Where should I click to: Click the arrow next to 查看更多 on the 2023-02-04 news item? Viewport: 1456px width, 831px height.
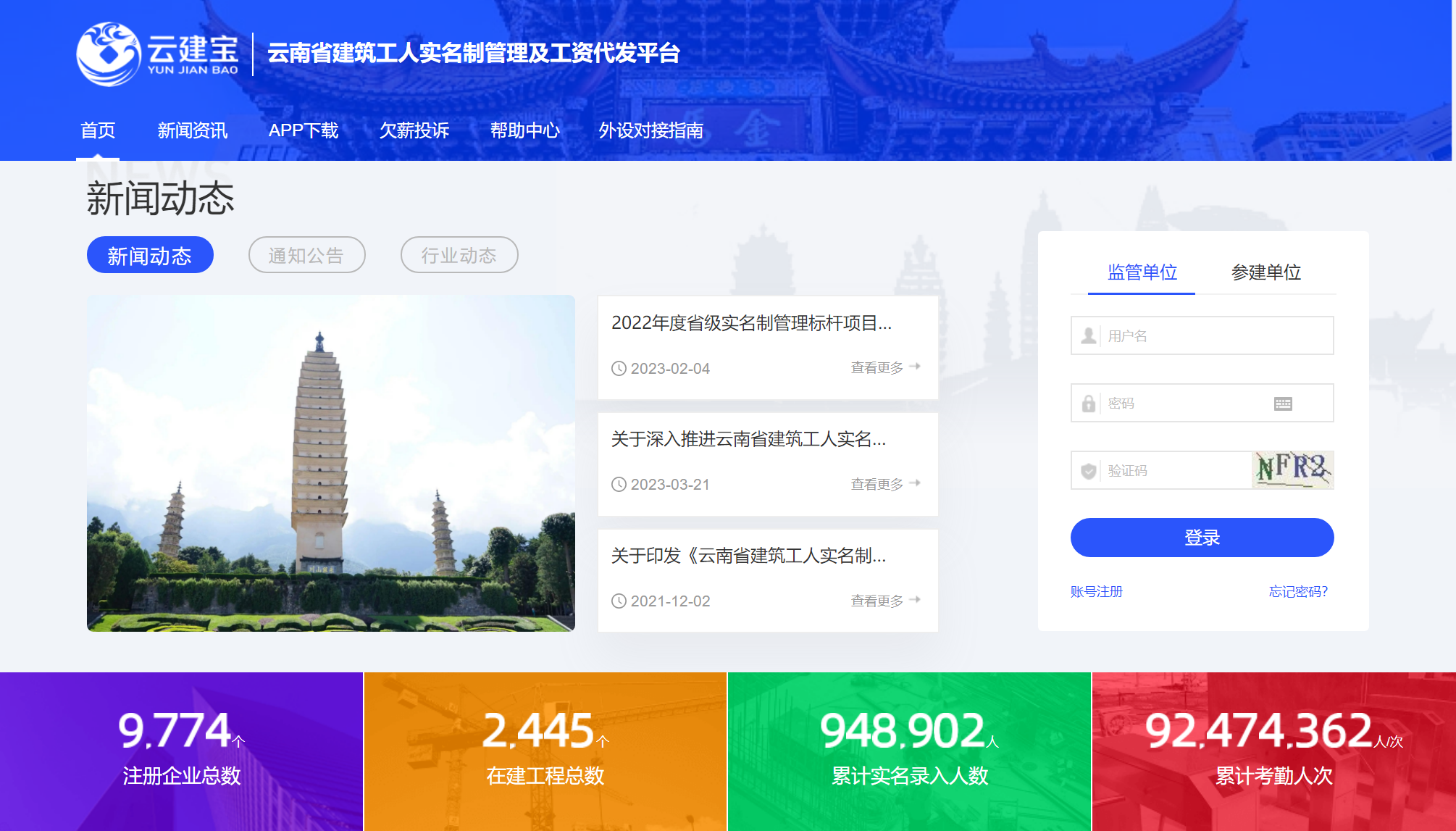915,367
